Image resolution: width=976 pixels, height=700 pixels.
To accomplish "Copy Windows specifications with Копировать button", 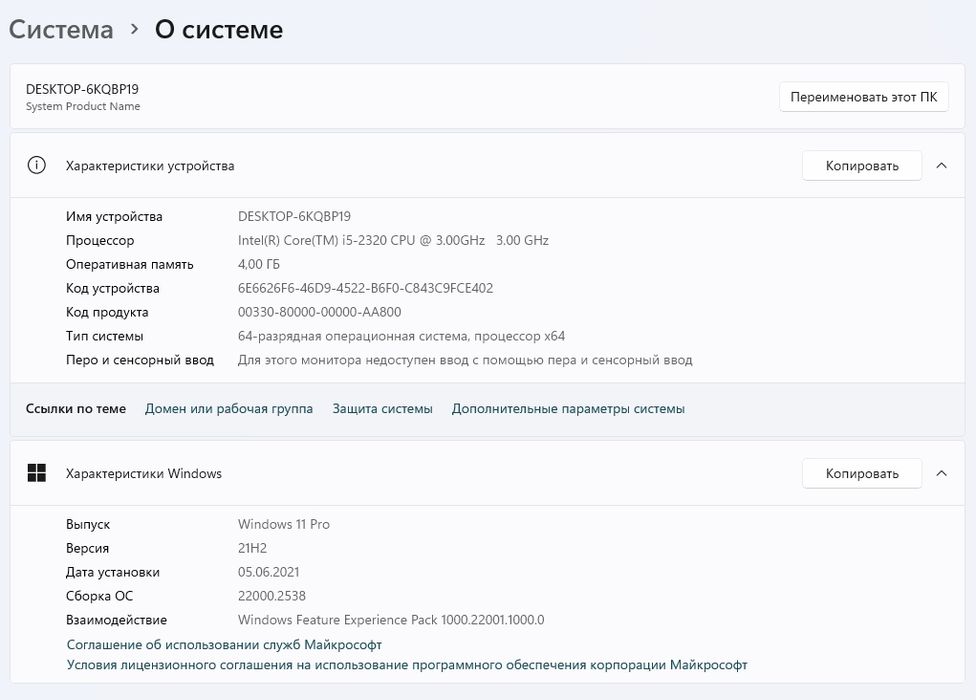I will click(862, 474).
